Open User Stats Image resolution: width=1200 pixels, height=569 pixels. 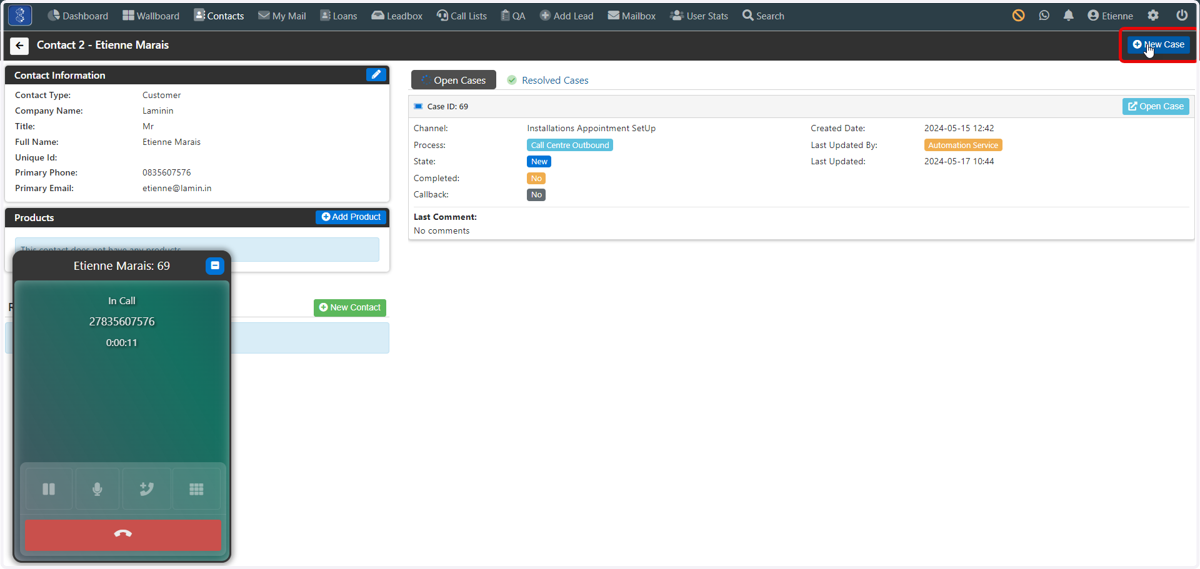(699, 16)
